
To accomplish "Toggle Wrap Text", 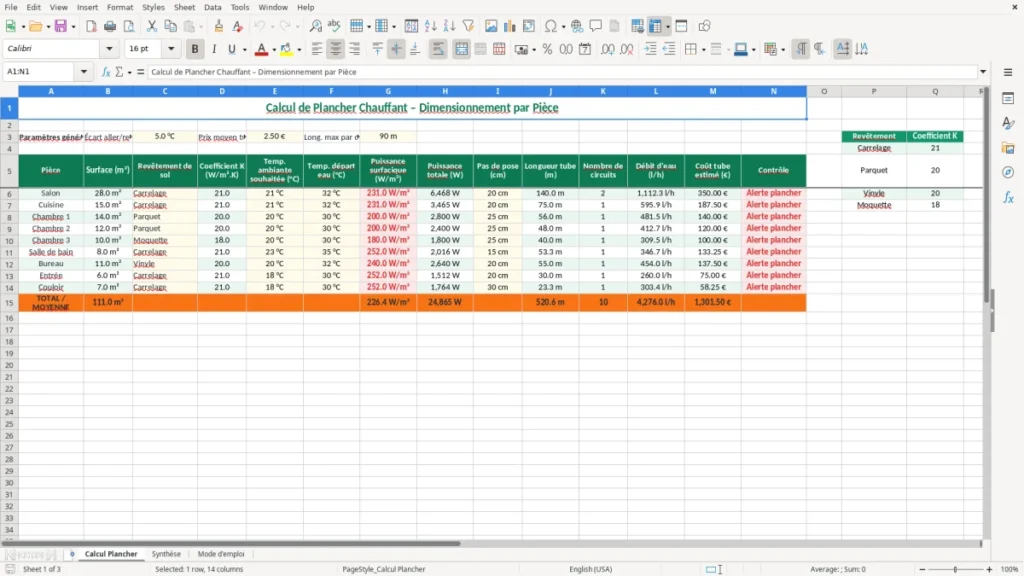I will [438, 49].
